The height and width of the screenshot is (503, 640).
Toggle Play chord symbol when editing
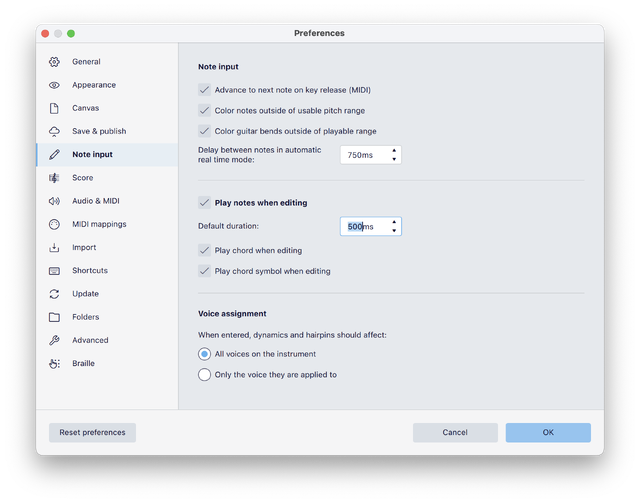point(205,271)
